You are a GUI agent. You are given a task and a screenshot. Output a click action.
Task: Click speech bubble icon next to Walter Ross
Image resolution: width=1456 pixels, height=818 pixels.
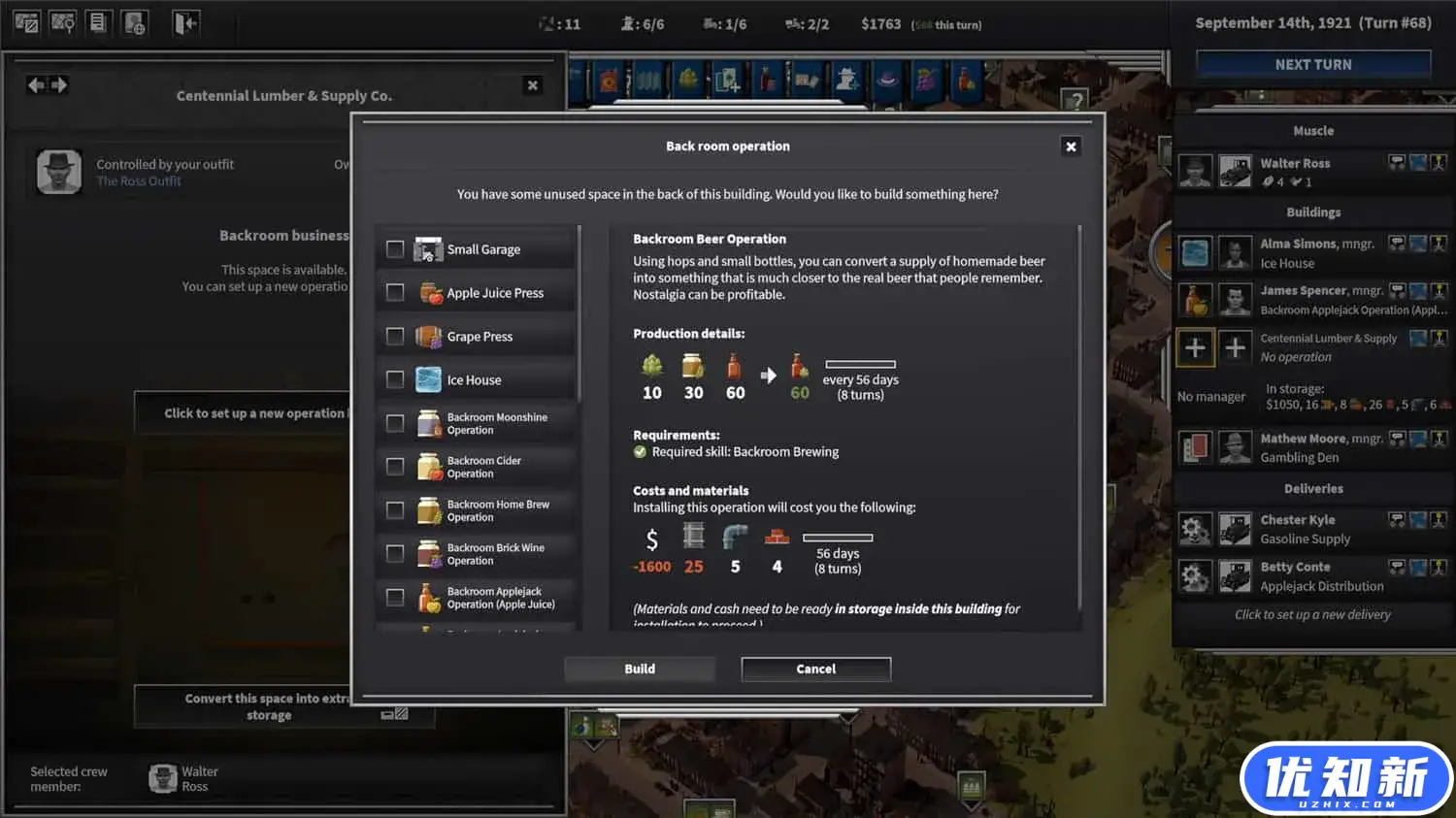point(1397,163)
